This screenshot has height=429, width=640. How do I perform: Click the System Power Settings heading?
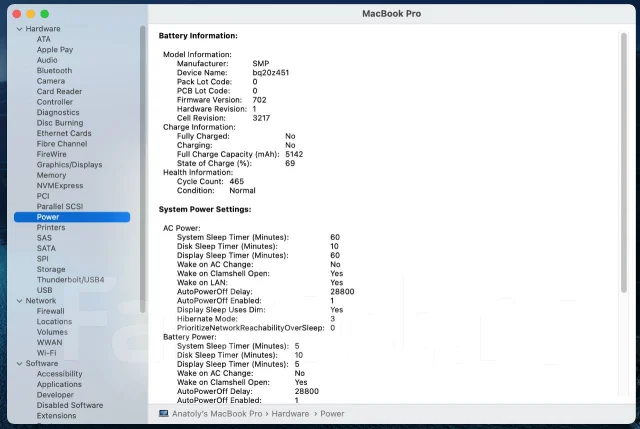[205, 209]
